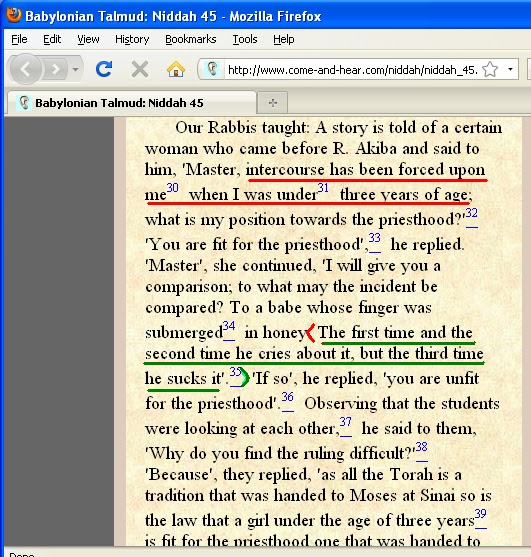
Task: Open the Tools menu
Action: pos(245,39)
